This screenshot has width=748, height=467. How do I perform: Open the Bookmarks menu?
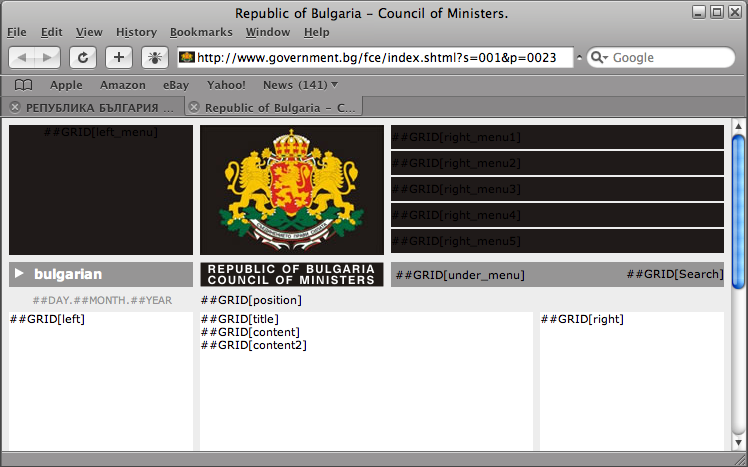pos(201,32)
